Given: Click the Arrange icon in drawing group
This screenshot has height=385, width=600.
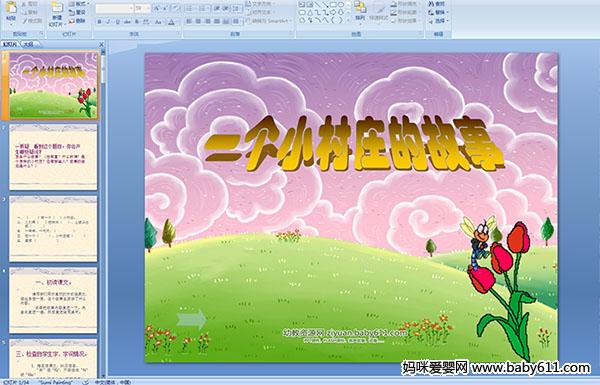Looking at the screenshot, I should (x=360, y=11).
